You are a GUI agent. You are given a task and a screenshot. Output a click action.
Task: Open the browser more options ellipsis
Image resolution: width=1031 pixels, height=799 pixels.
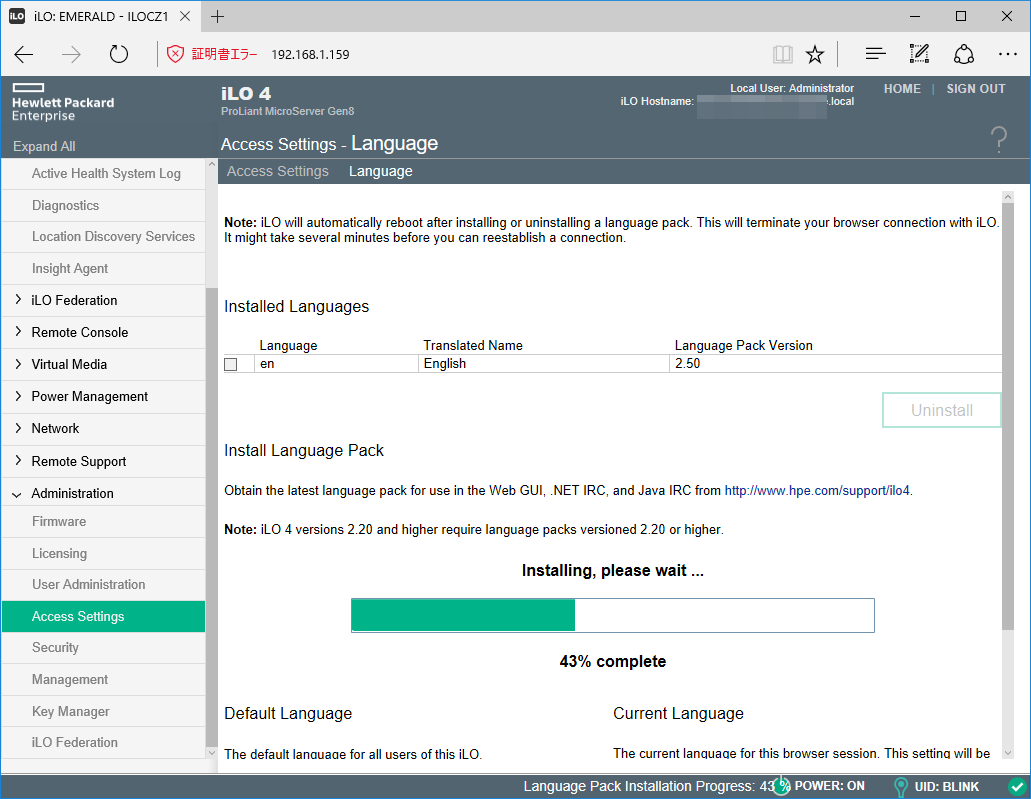(x=1007, y=54)
